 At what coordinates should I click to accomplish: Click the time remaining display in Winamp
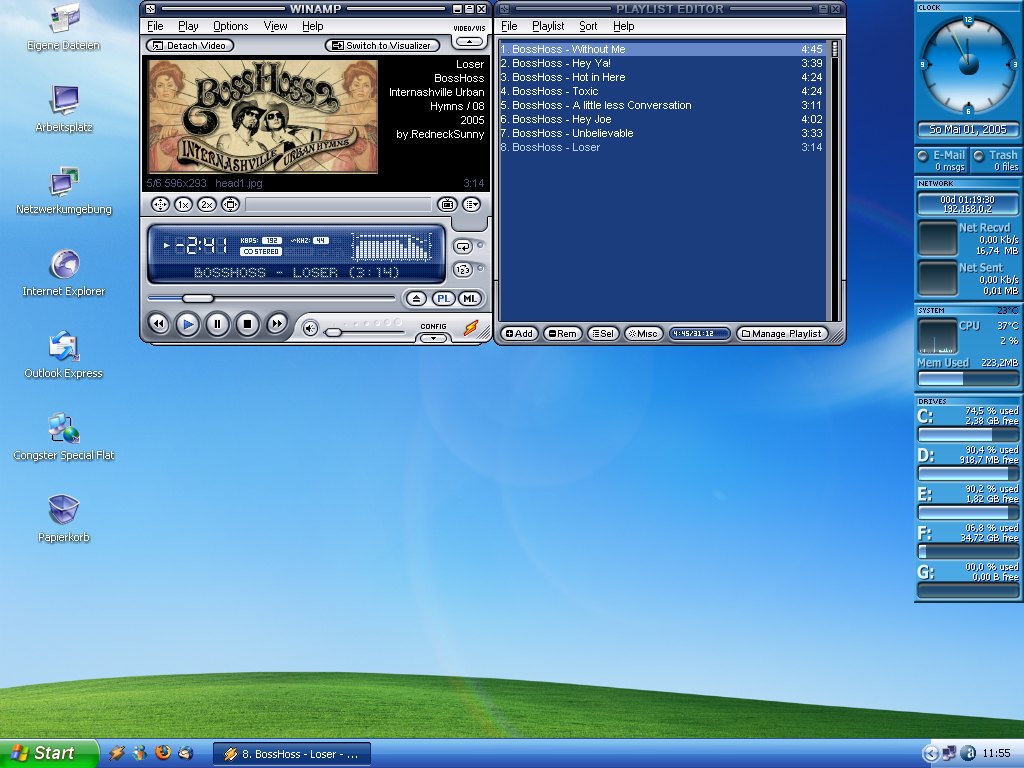tap(202, 246)
